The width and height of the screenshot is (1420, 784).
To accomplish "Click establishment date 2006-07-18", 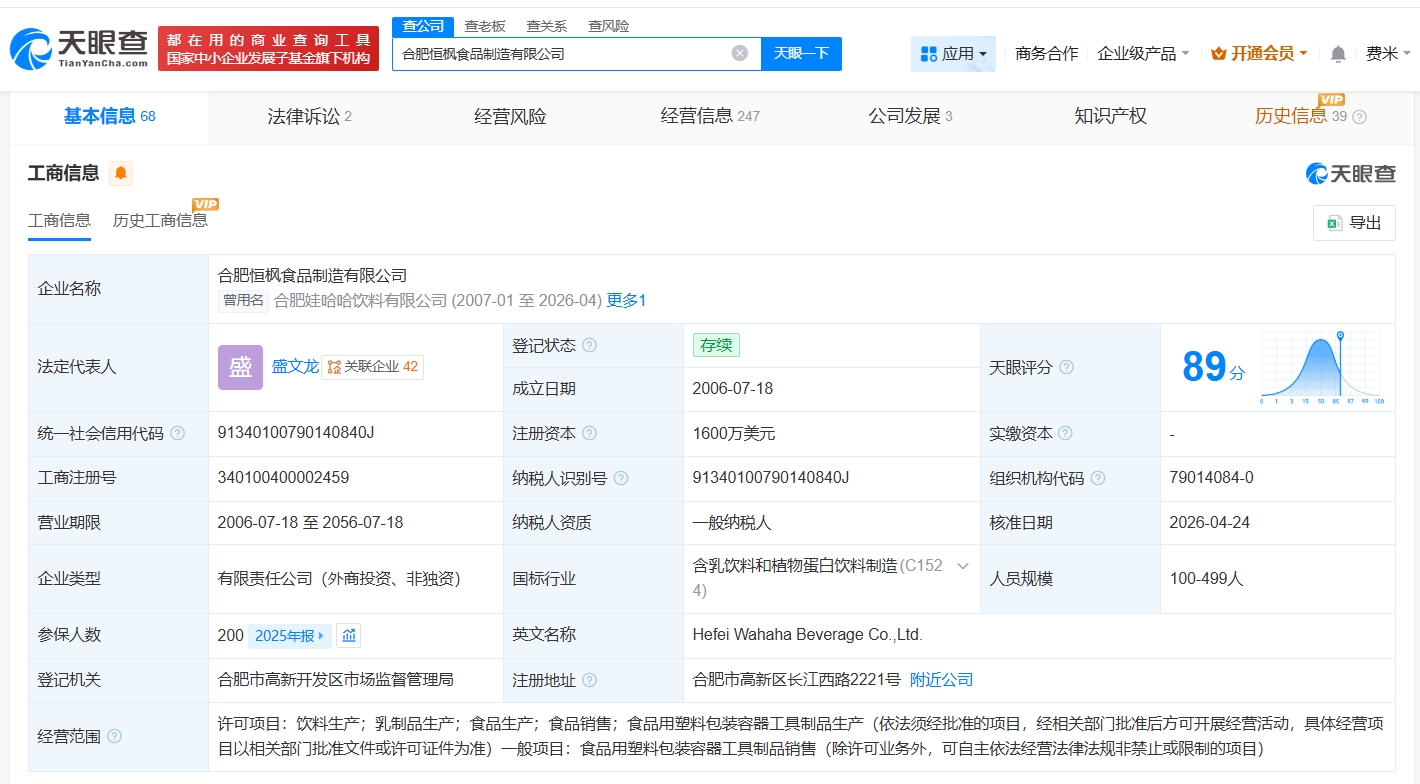I will 732,389.
